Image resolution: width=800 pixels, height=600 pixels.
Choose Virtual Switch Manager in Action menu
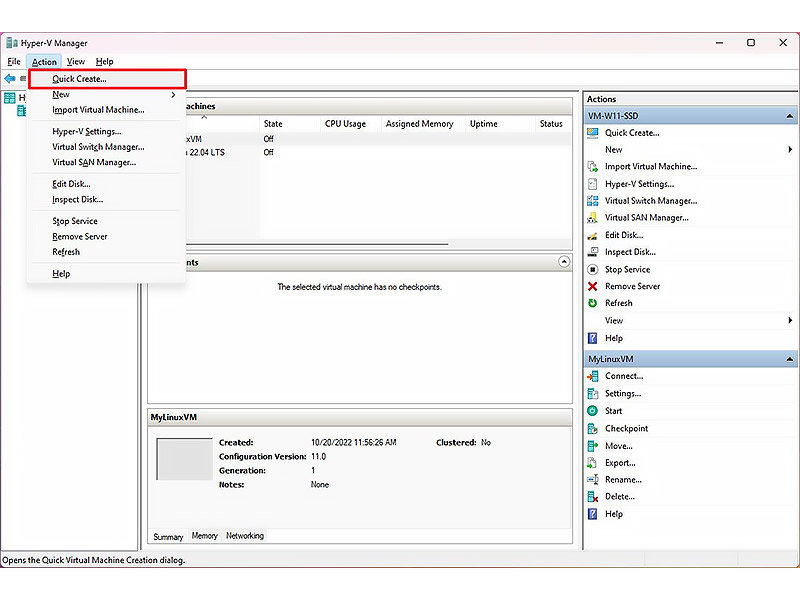[106, 147]
